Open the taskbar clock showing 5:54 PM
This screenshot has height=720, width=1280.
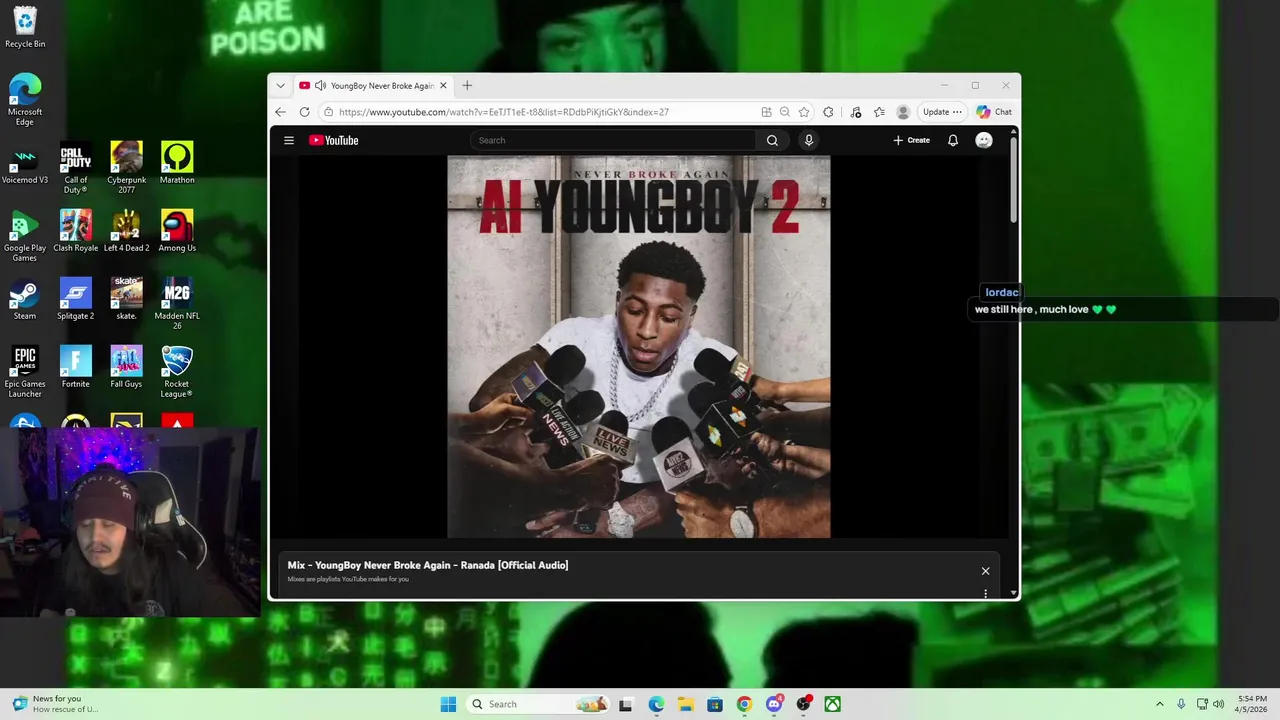click(x=1252, y=704)
